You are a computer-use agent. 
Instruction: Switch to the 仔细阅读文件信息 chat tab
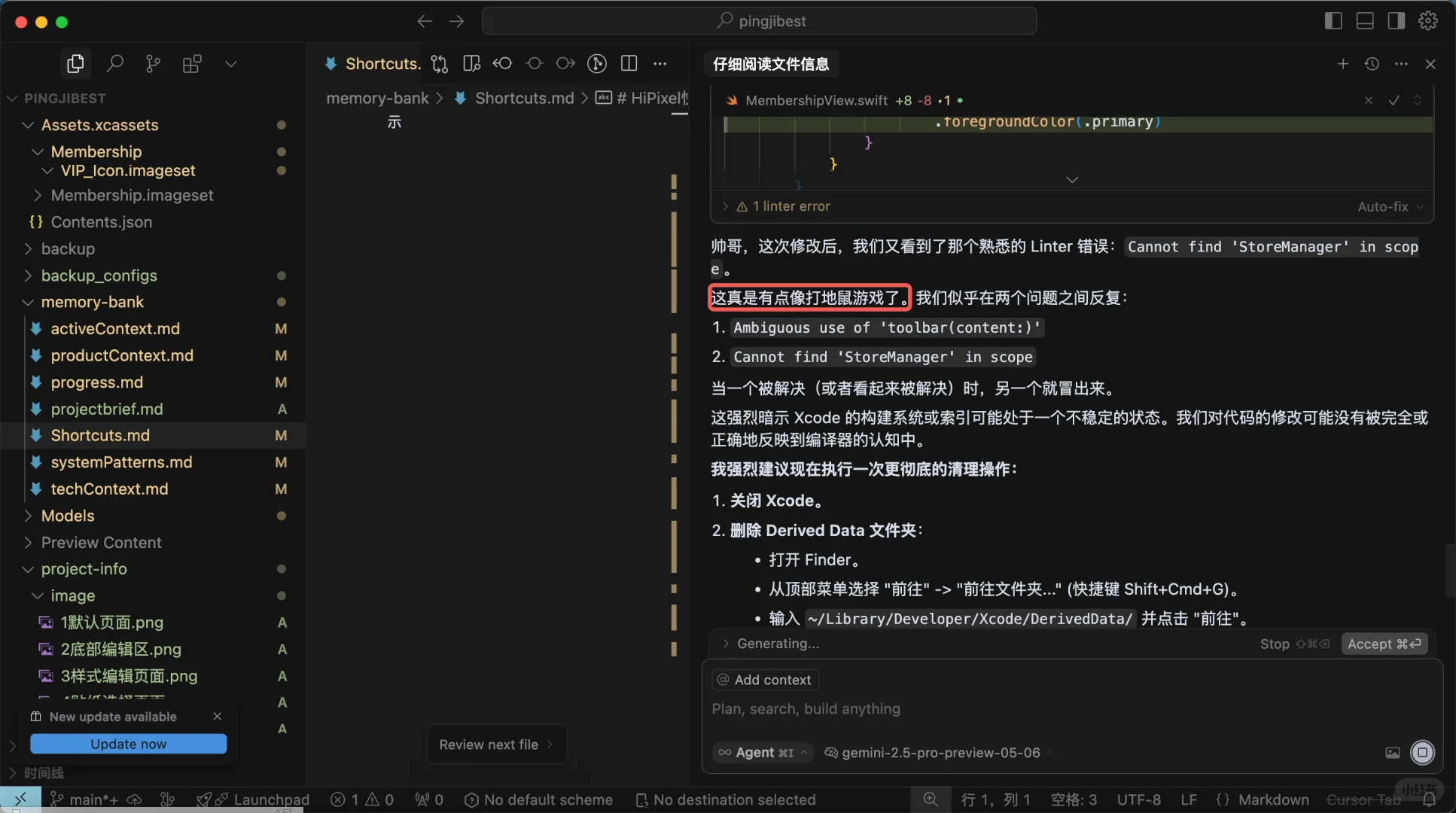[769, 64]
